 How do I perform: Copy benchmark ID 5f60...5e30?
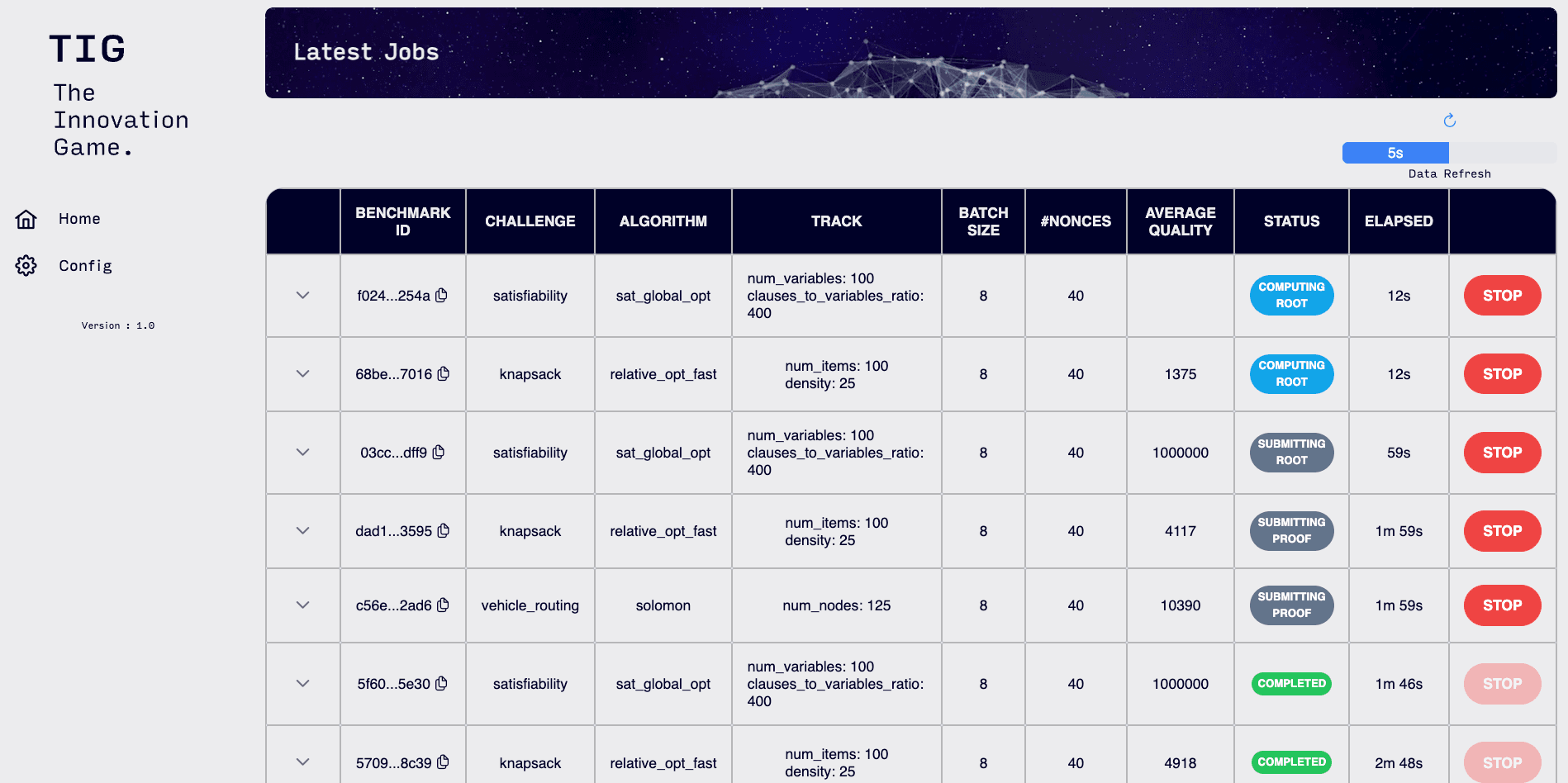tap(441, 683)
